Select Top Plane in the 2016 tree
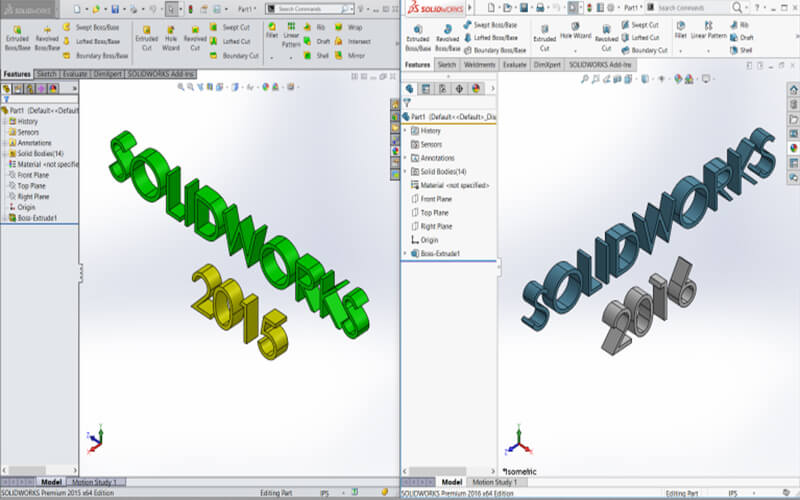Screen dimensions: 800x500 tap(430, 212)
